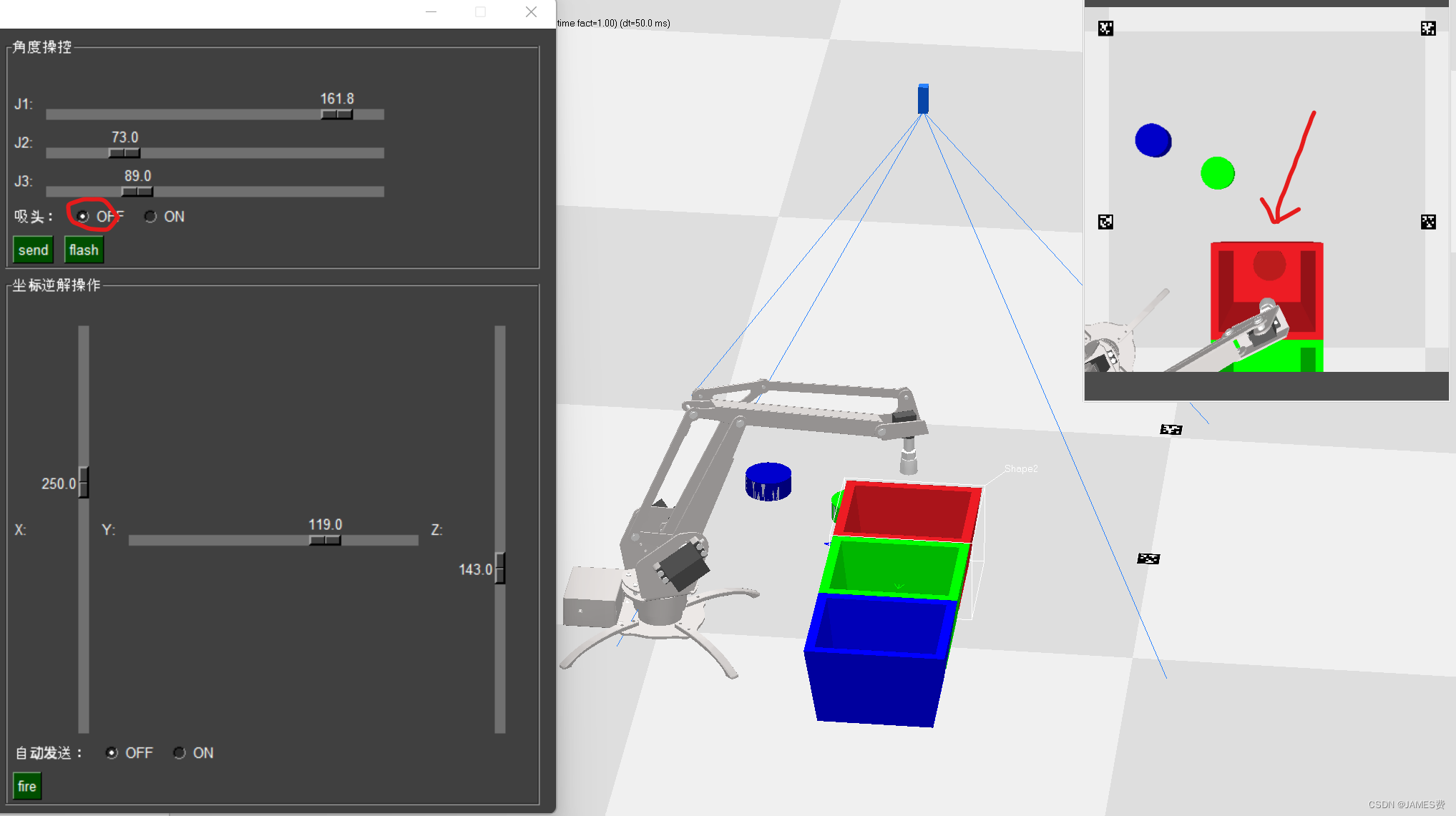Set auto-send to ON

click(180, 752)
